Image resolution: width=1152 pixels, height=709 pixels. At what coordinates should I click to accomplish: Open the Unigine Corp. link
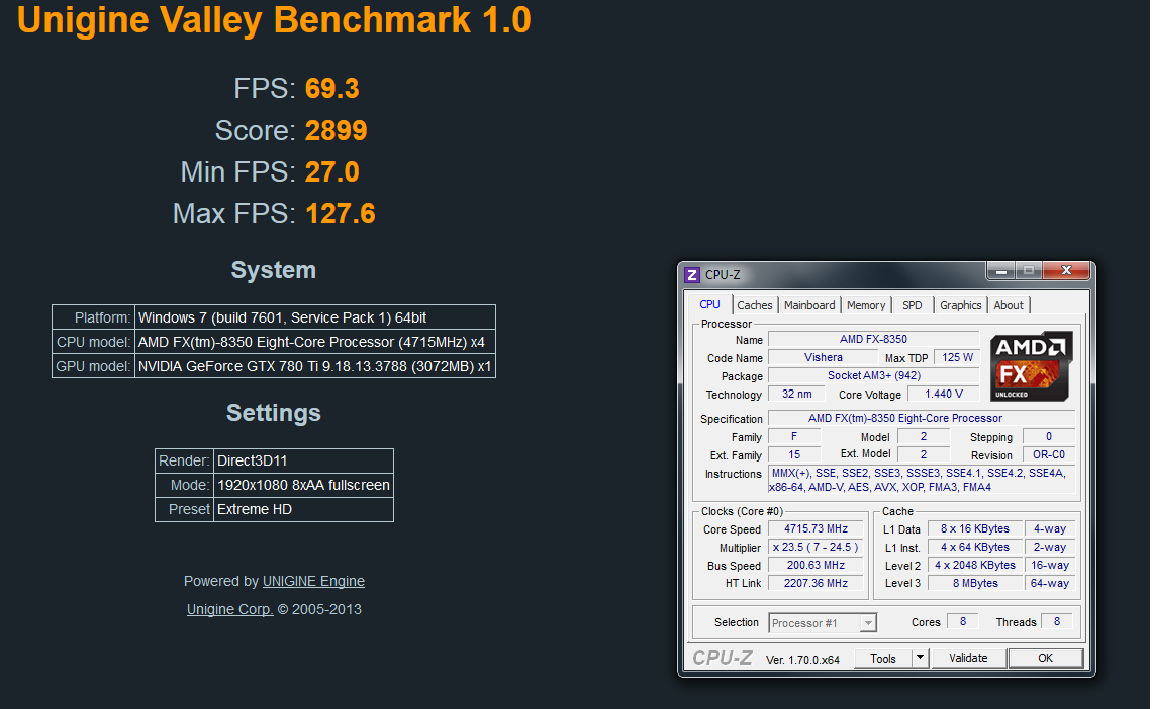(230, 609)
